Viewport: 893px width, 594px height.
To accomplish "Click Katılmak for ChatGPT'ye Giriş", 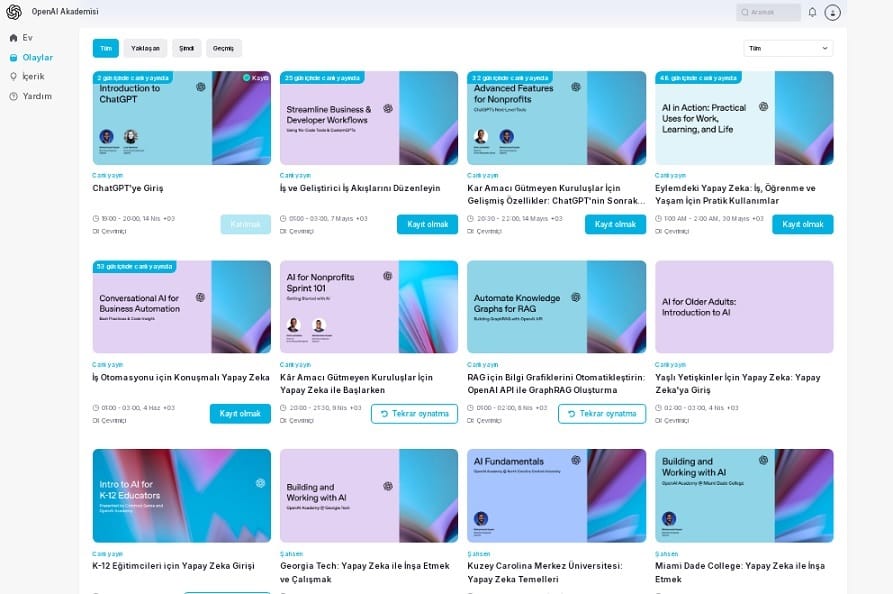I will point(245,224).
